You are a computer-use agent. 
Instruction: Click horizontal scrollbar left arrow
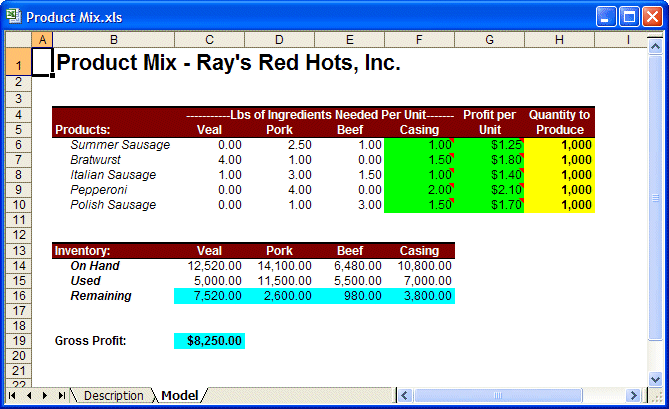[404, 395]
